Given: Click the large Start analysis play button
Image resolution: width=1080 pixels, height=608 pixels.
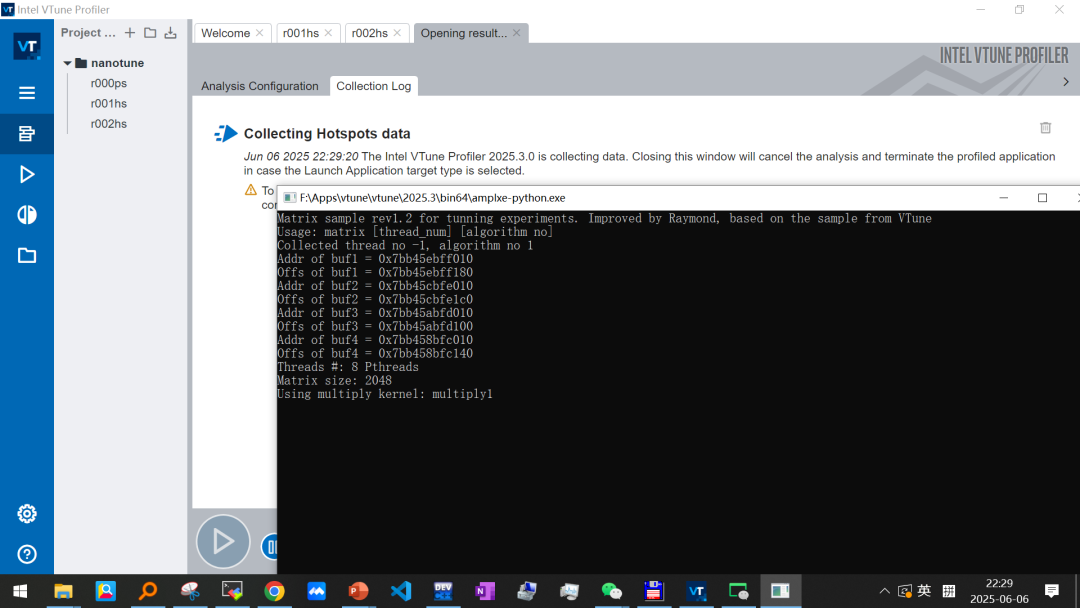Looking at the screenshot, I should click(x=223, y=541).
